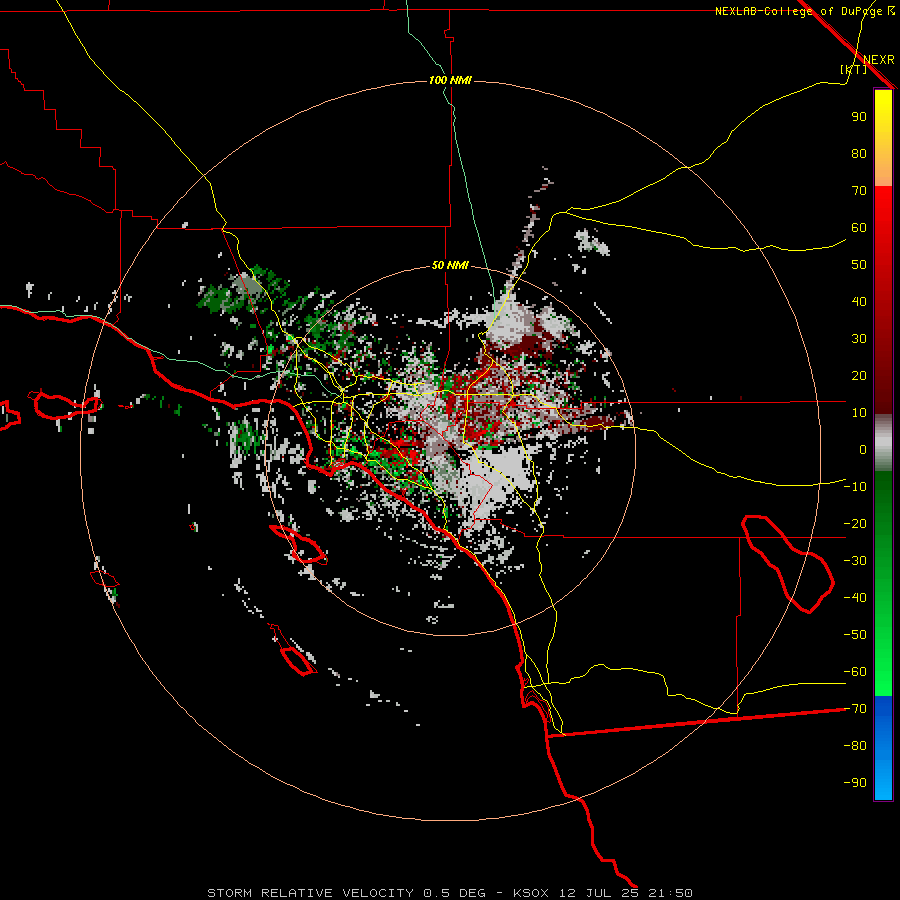Click the 30 value on the velocity scale
The width and height of the screenshot is (900, 900).
tap(859, 339)
